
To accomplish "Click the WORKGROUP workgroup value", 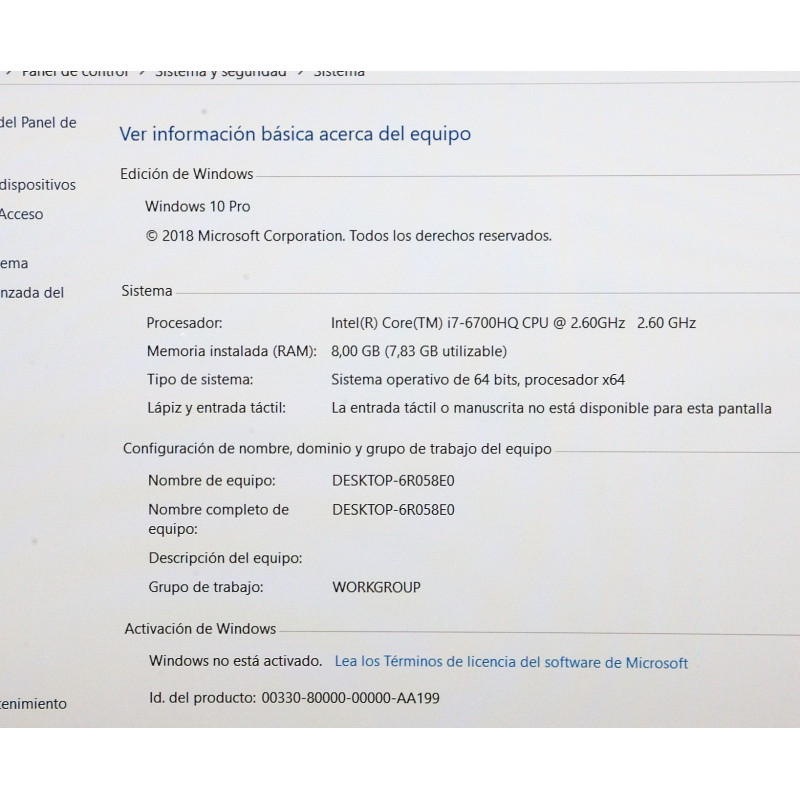I will pos(376,587).
